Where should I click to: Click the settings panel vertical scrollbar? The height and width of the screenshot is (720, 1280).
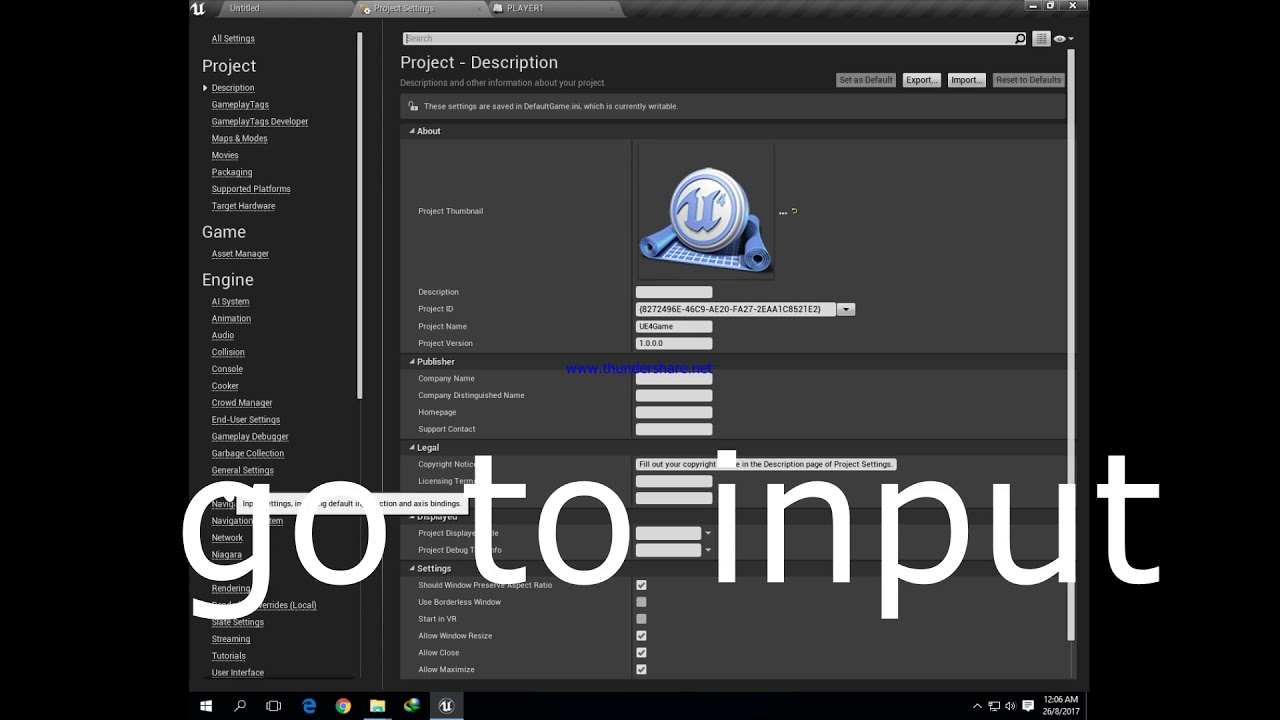click(1071, 345)
